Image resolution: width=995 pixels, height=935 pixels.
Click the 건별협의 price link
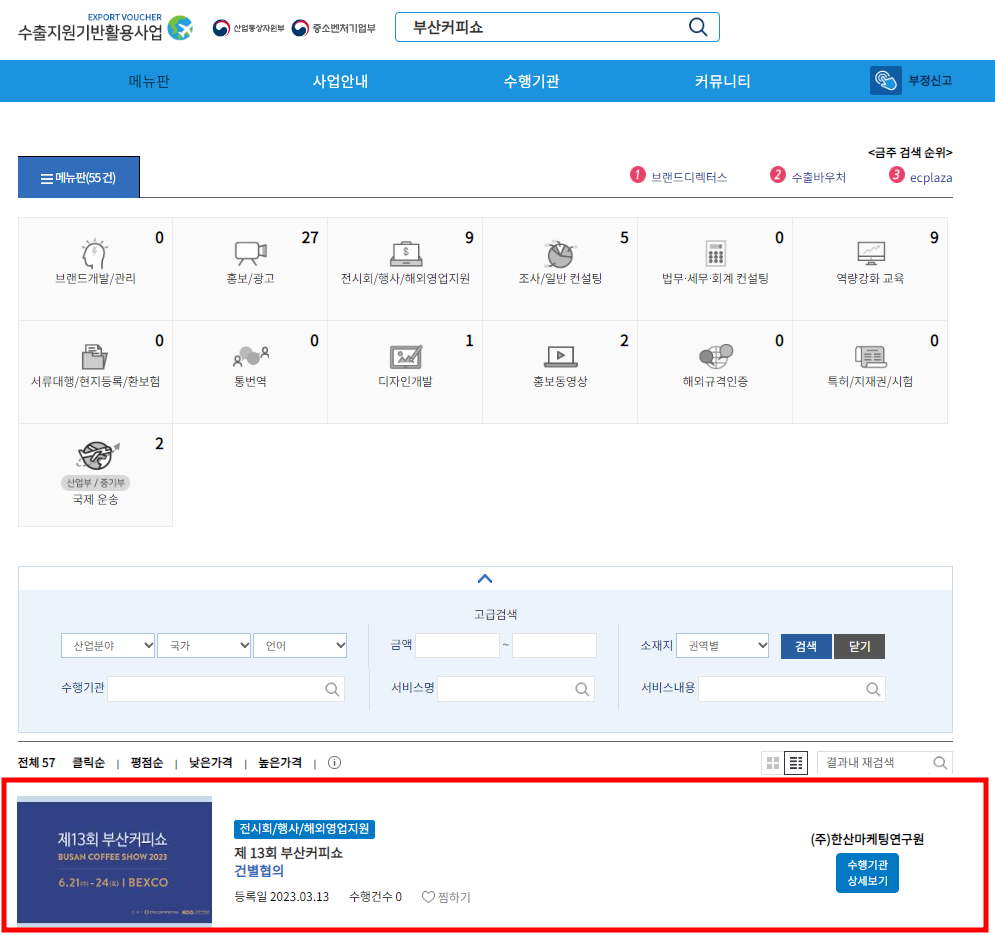(259, 871)
